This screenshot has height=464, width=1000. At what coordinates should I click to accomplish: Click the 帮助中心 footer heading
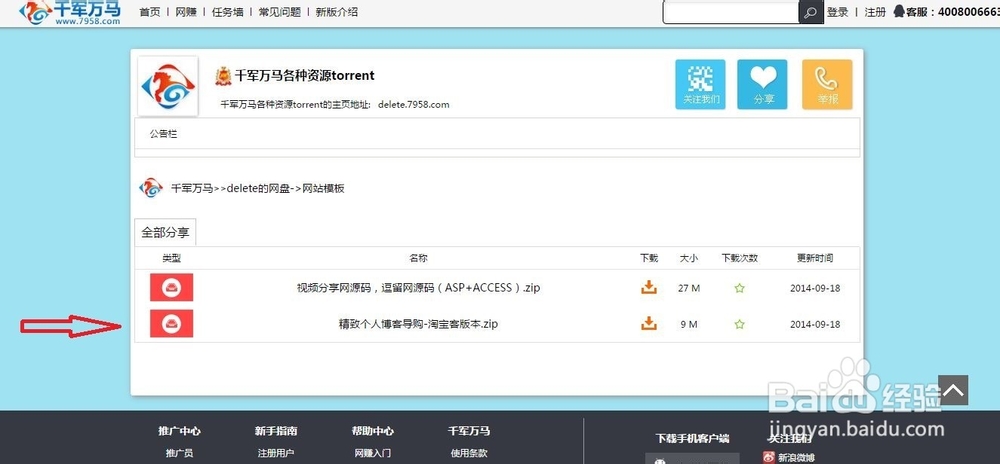pyautogui.click(x=372, y=431)
